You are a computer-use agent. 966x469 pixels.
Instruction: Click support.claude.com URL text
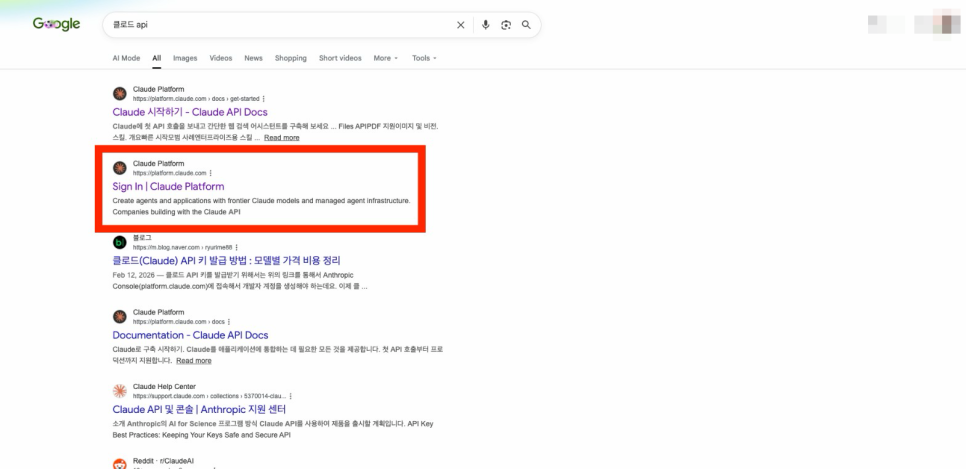209,396
